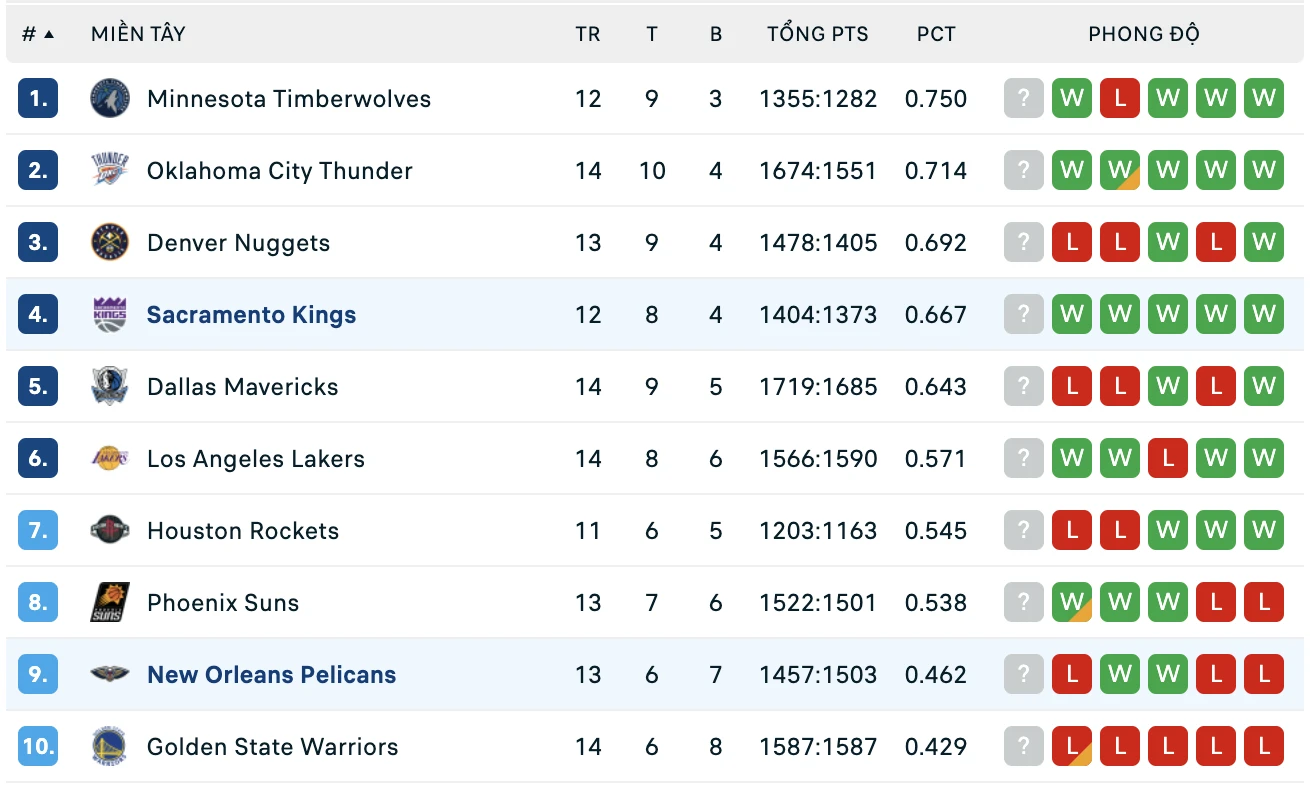Click the Warriors' first red L badge
This screenshot has width=1310, height=786.
coord(1072,747)
